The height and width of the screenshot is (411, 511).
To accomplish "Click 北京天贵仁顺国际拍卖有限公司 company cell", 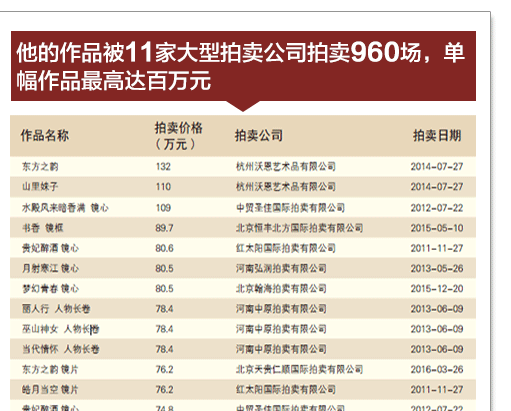I will tap(300, 369).
